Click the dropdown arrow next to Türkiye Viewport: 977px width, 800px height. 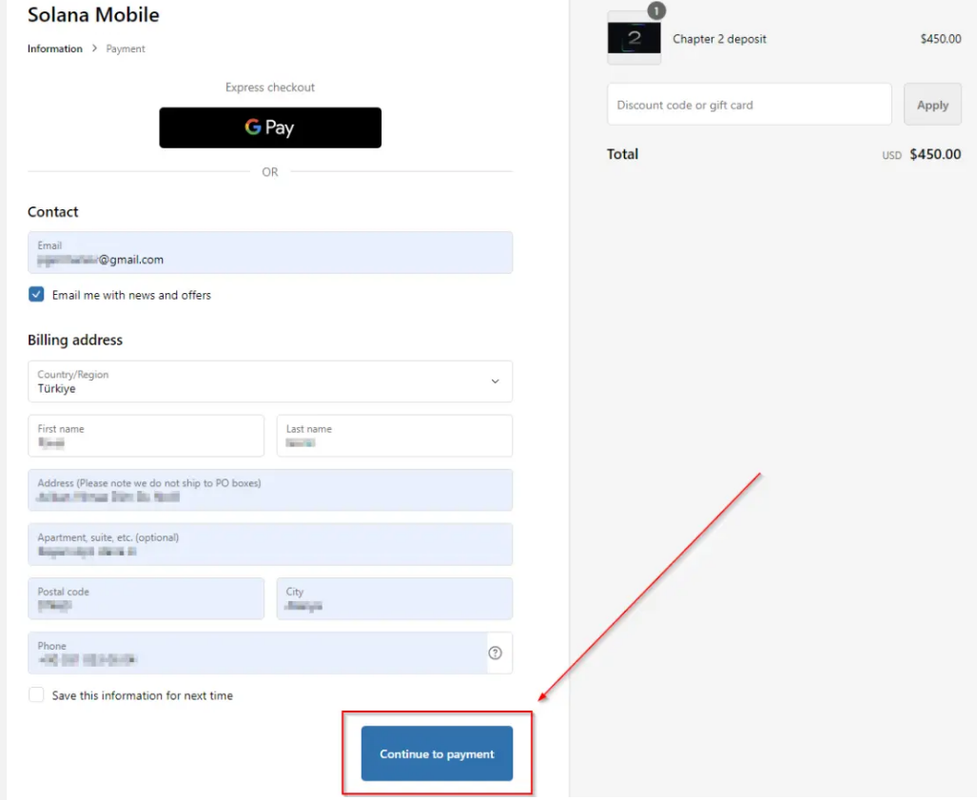(x=495, y=381)
